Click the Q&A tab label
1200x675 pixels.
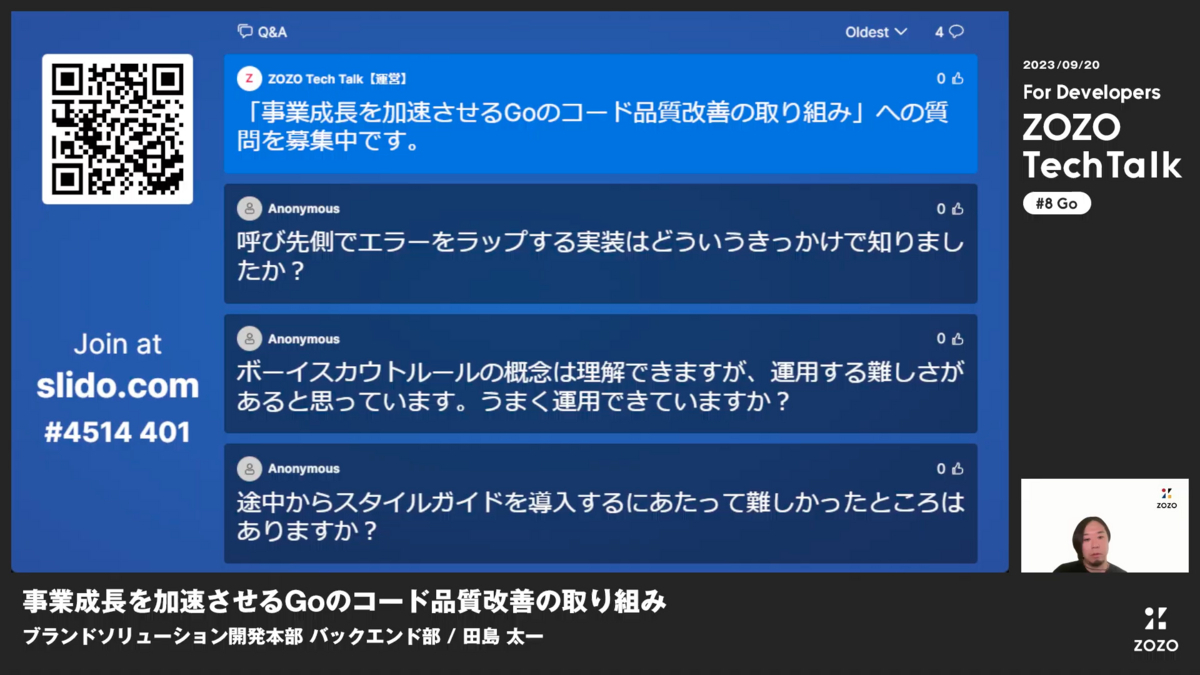pyautogui.click(x=272, y=32)
